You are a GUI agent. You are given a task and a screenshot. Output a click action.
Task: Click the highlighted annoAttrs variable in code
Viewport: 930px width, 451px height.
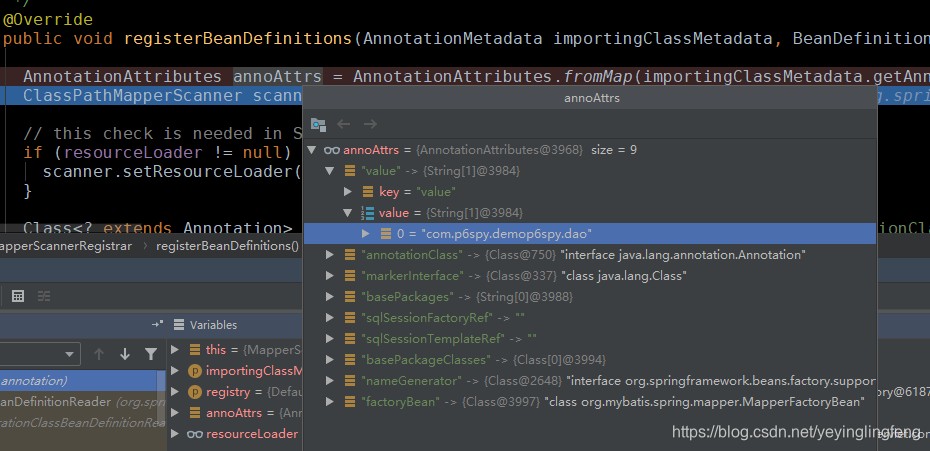click(278, 77)
